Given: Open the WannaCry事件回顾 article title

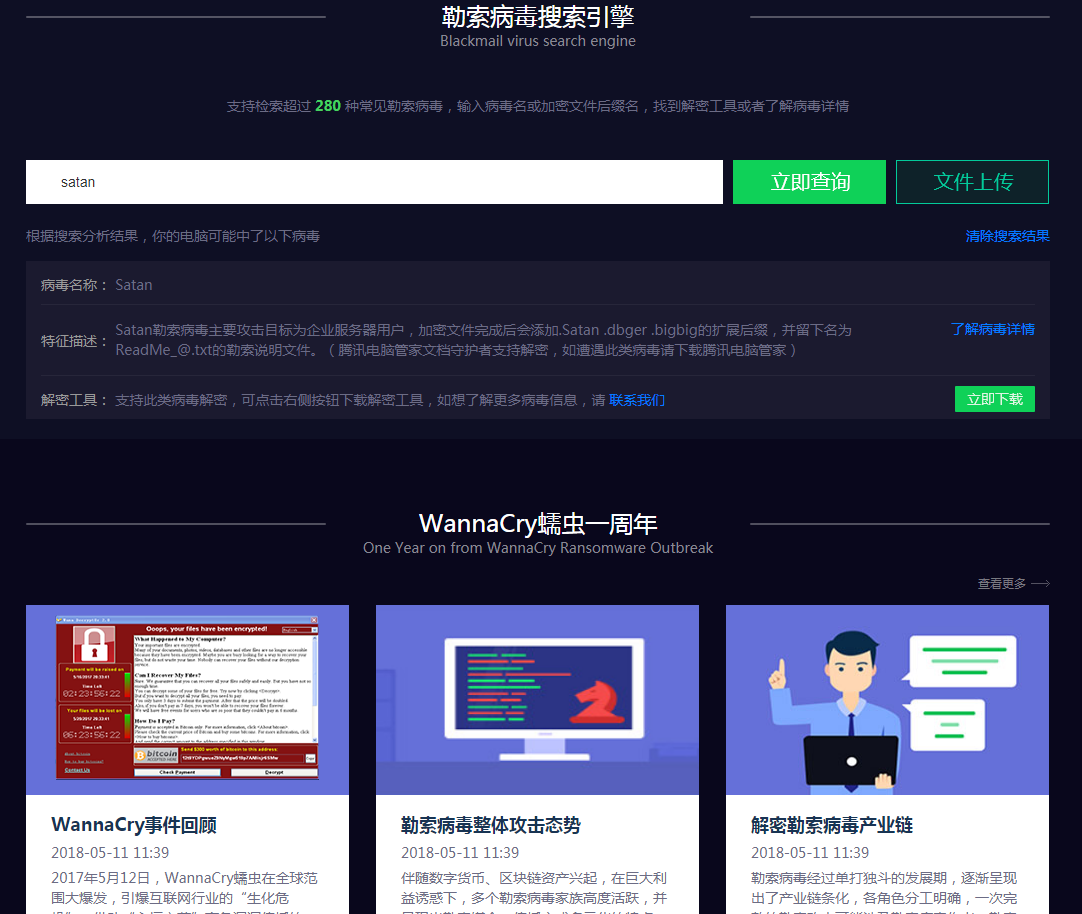Looking at the screenshot, I should (134, 825).
